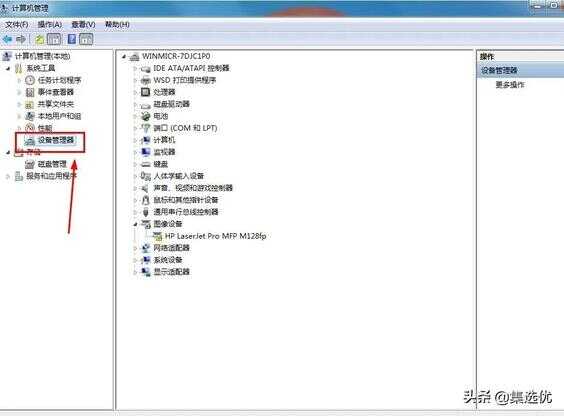Collapse the WINMICR-7DJC1P0 root node
Screen dimensions: 564x416
[124, 56]
